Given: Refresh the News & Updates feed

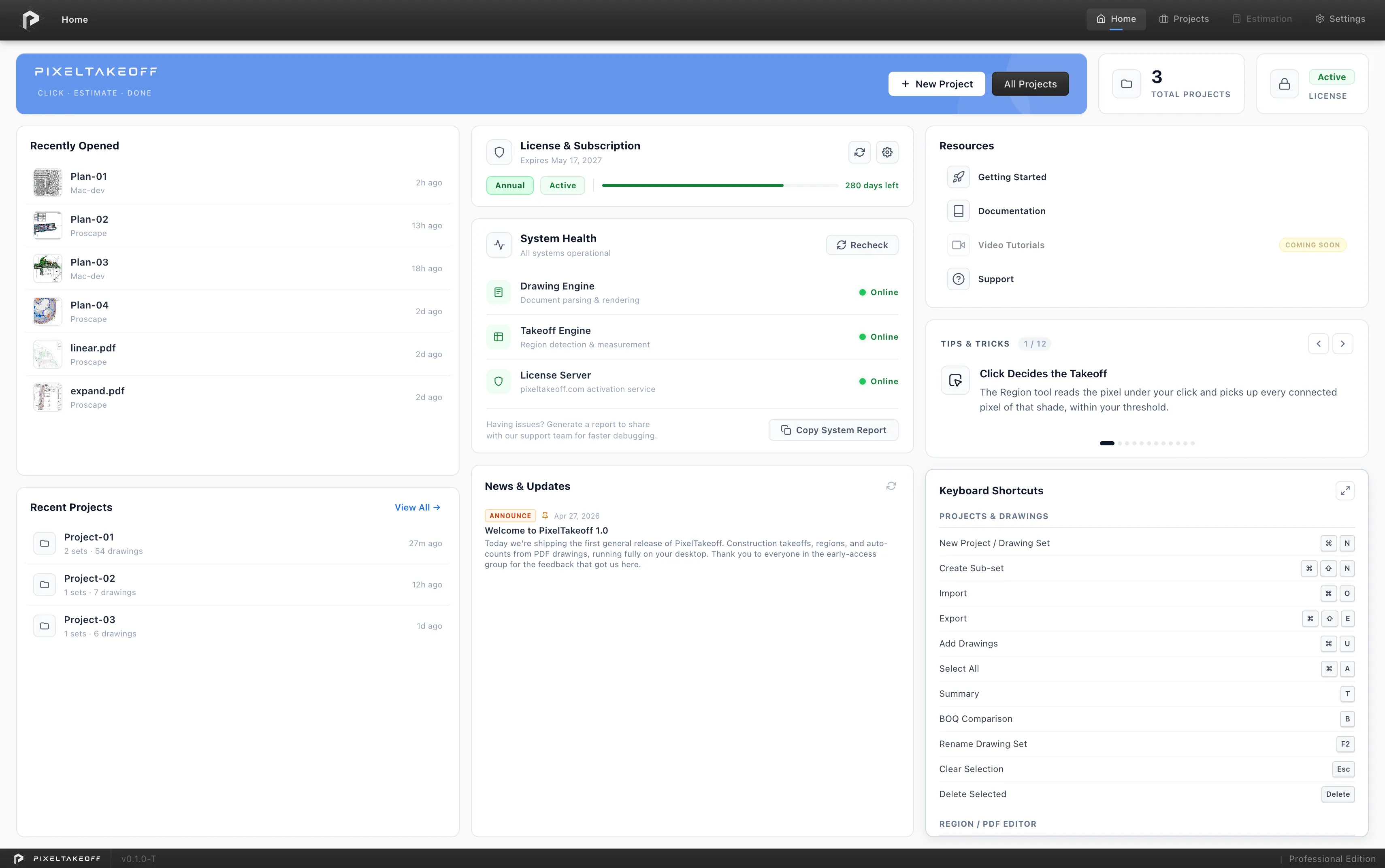Looking at the screenshot, I should (x=891, y=486).
